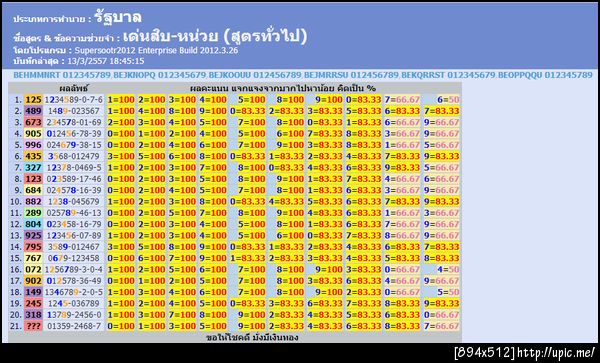Select result 435 in row 6
Screen dimensions: 600x363
coord(33,156)
